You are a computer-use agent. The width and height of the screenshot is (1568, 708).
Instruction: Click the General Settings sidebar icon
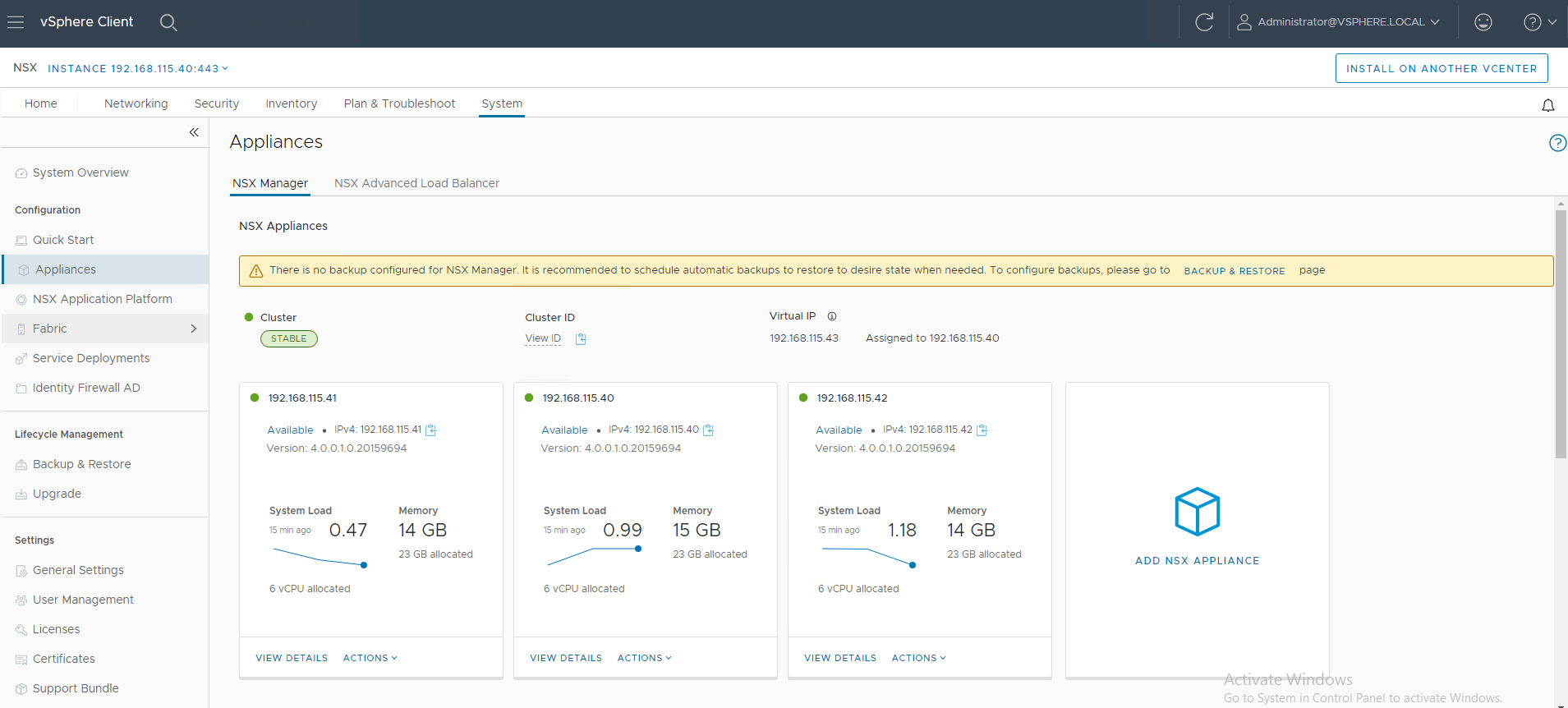click(21, 571)
